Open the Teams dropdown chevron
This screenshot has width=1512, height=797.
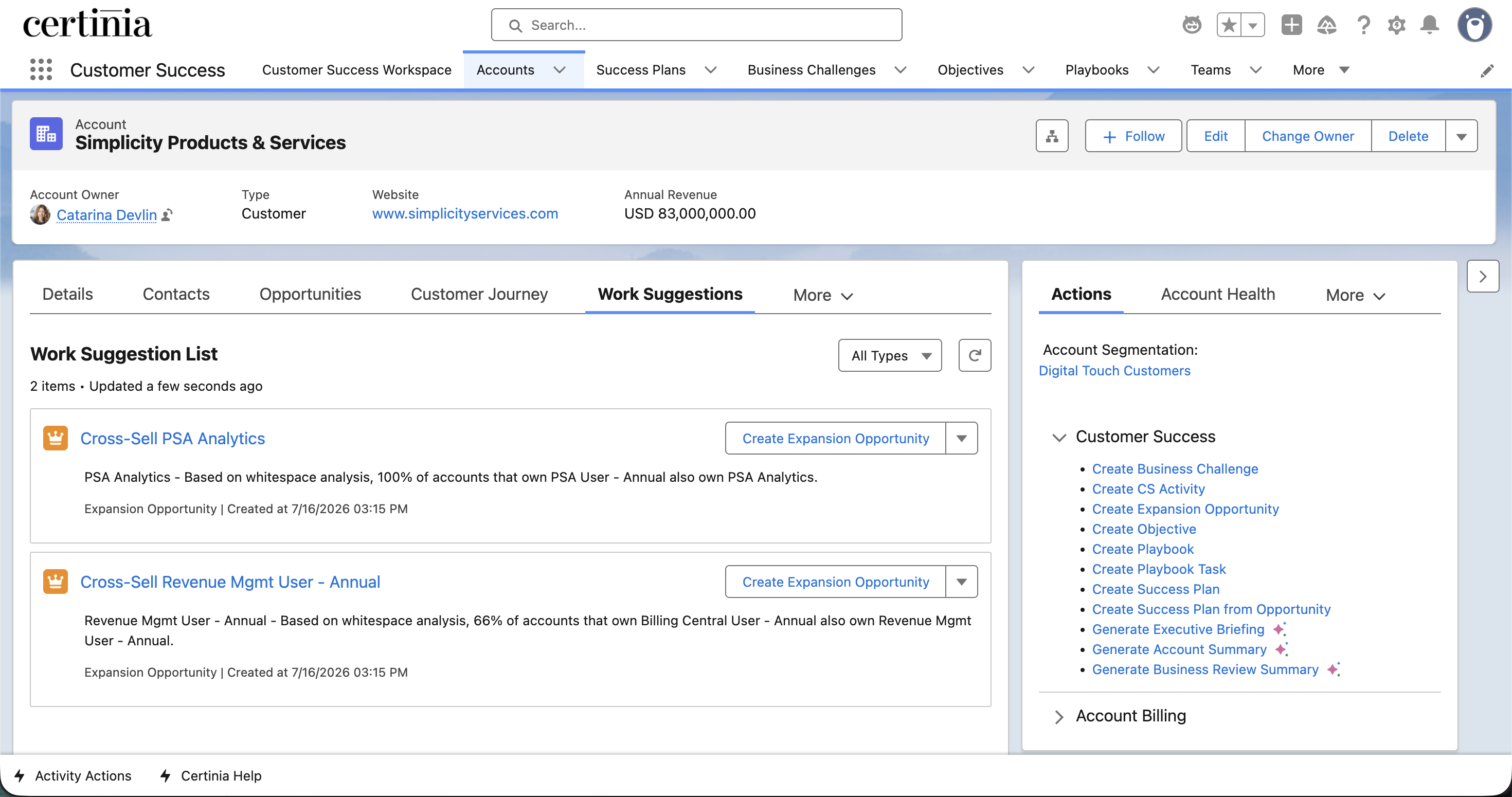1255,70
